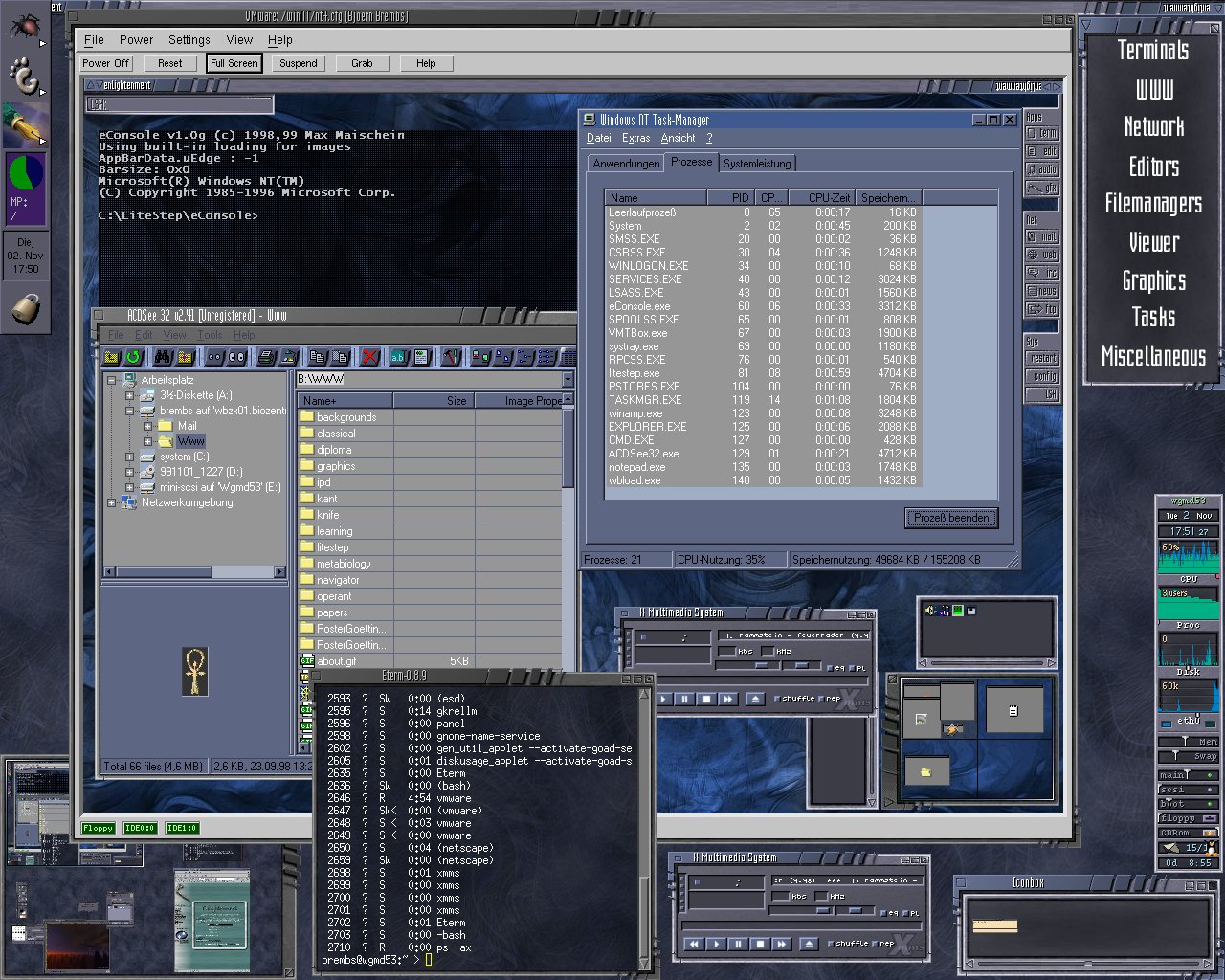The width and height of the screenshot is (1225, 980).
Task: Switch to the Systemleistung tab
Action: (x=756, y=164)
